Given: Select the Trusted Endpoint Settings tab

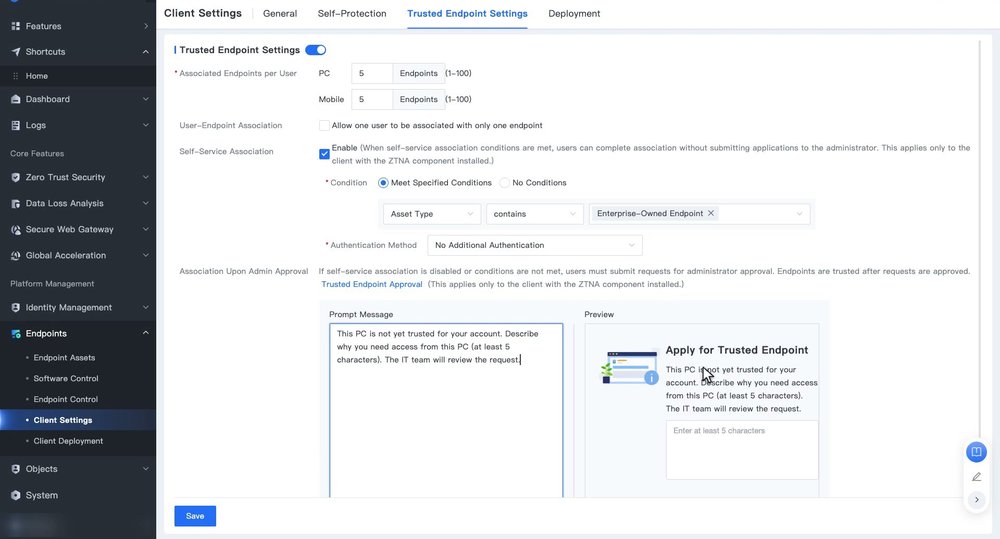Looking at the screenshot, I should point(467,13).
